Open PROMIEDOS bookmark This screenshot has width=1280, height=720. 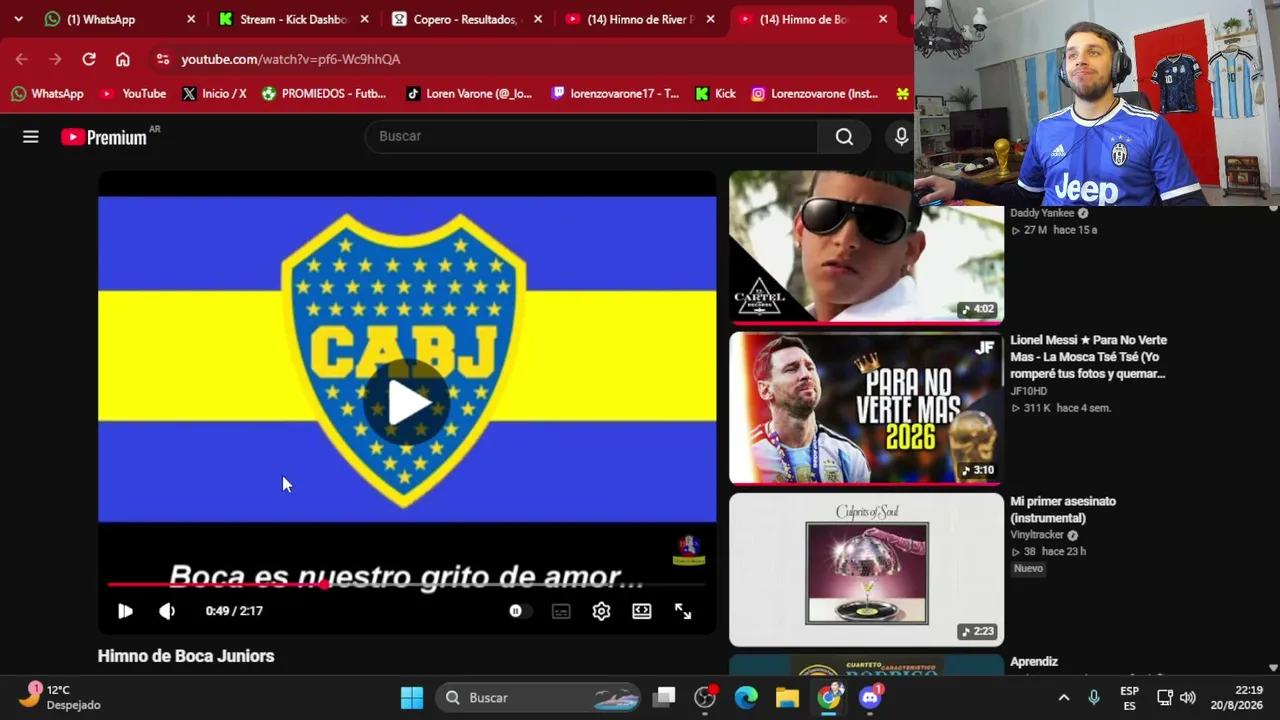click(324, 94)
